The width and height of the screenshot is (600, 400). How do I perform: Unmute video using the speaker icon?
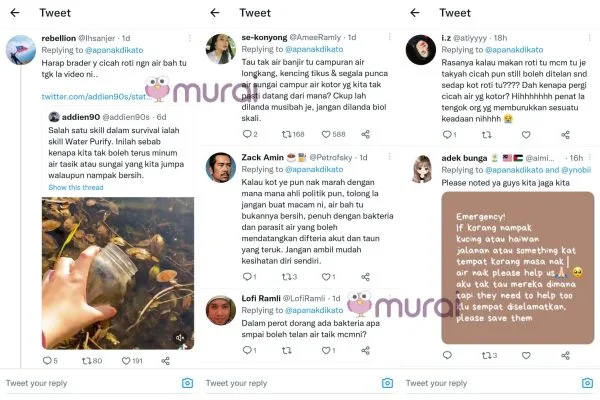tap(180, 338)
